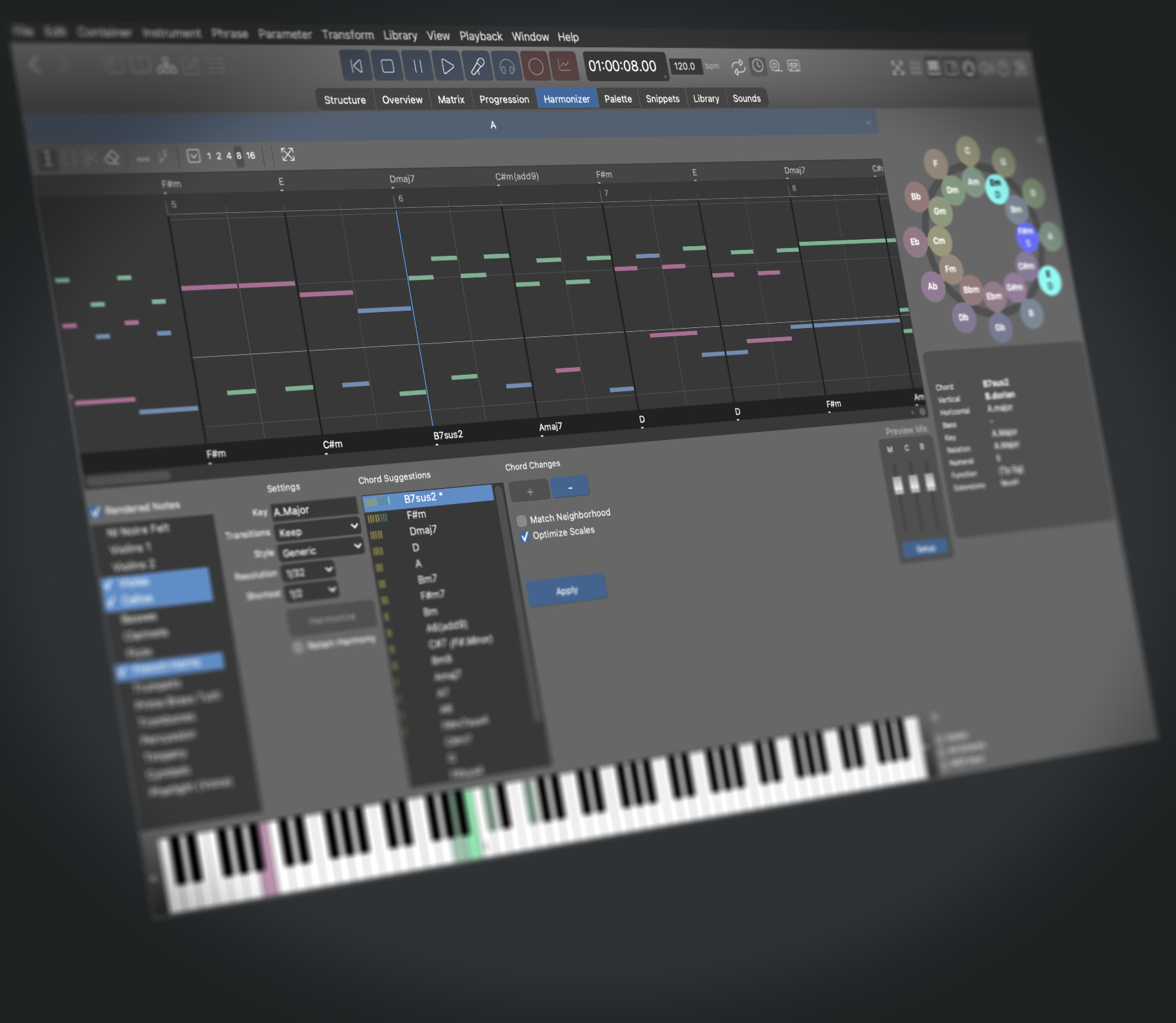The height and width of the screenshot is (1023, 1176).
Task: Click the Key field showing A.Major
Action: 313,509
